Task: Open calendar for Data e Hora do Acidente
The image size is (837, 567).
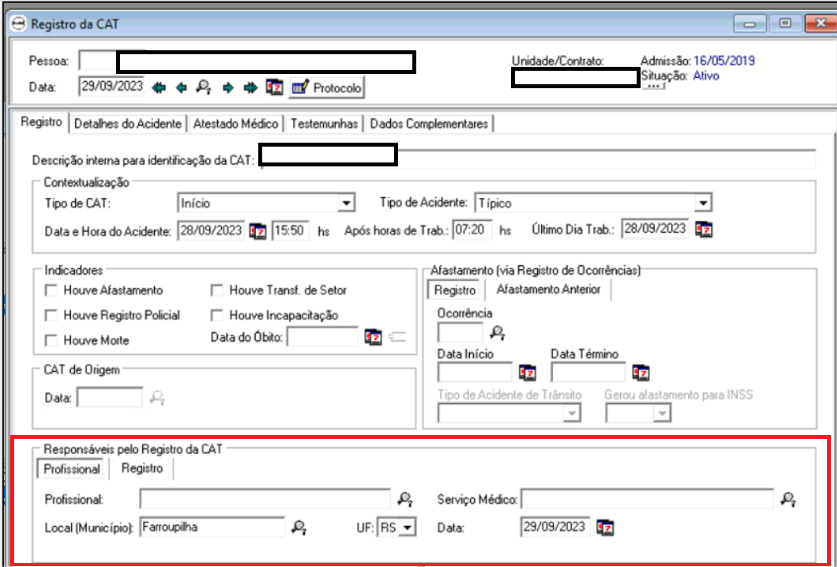Action: [258, 230]
